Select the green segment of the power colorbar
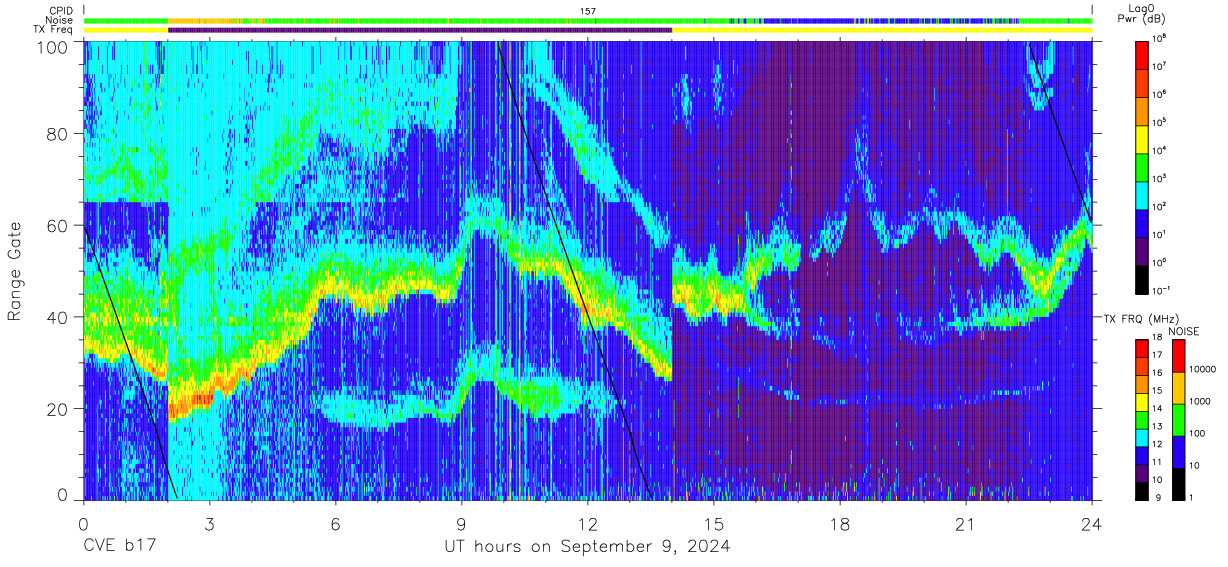This screenshot has width=1228, height=567. pos(1142,167)
